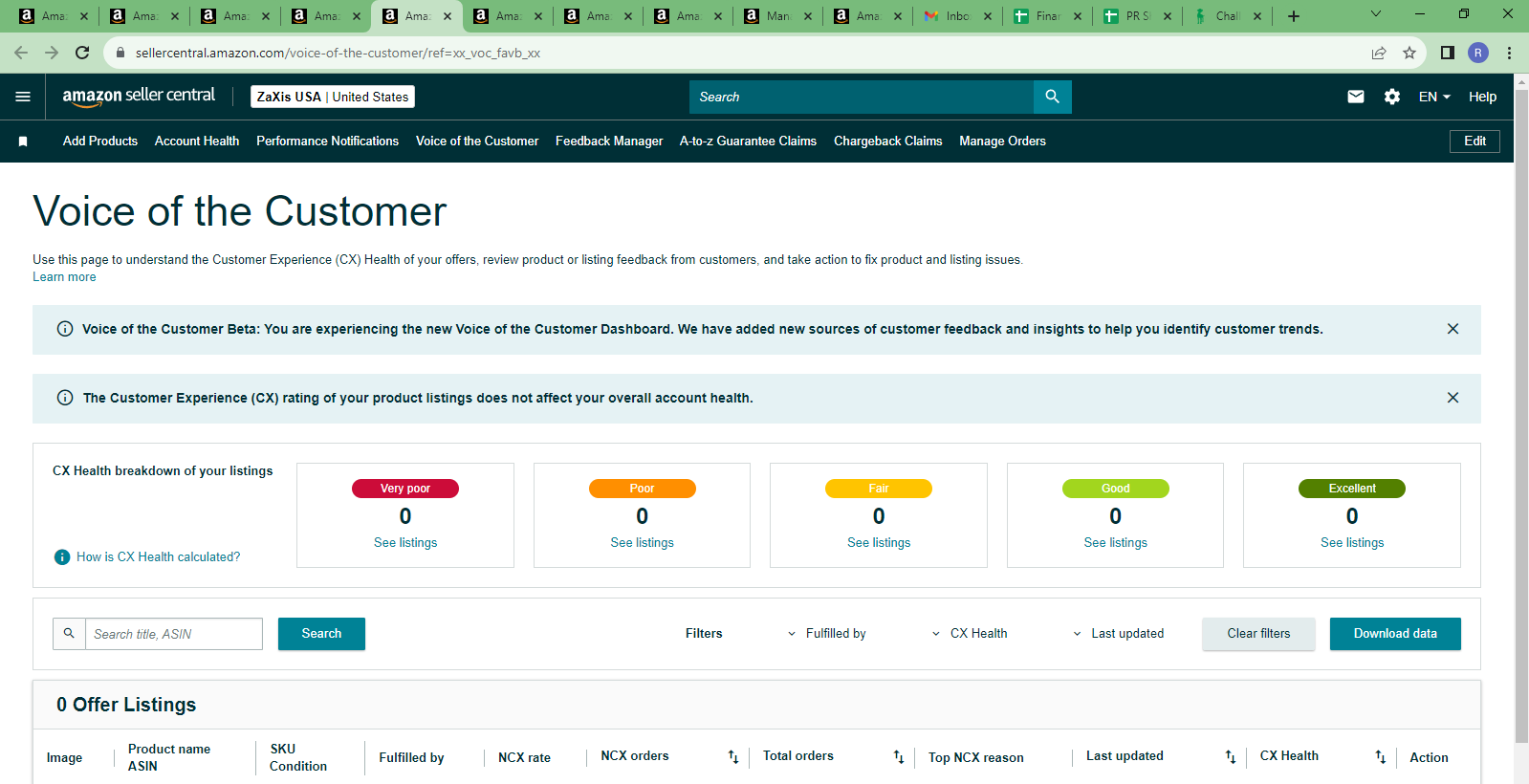1529x784 pixels.
Task: Sort the CX Health column arrows
Action: (1381, 757)
